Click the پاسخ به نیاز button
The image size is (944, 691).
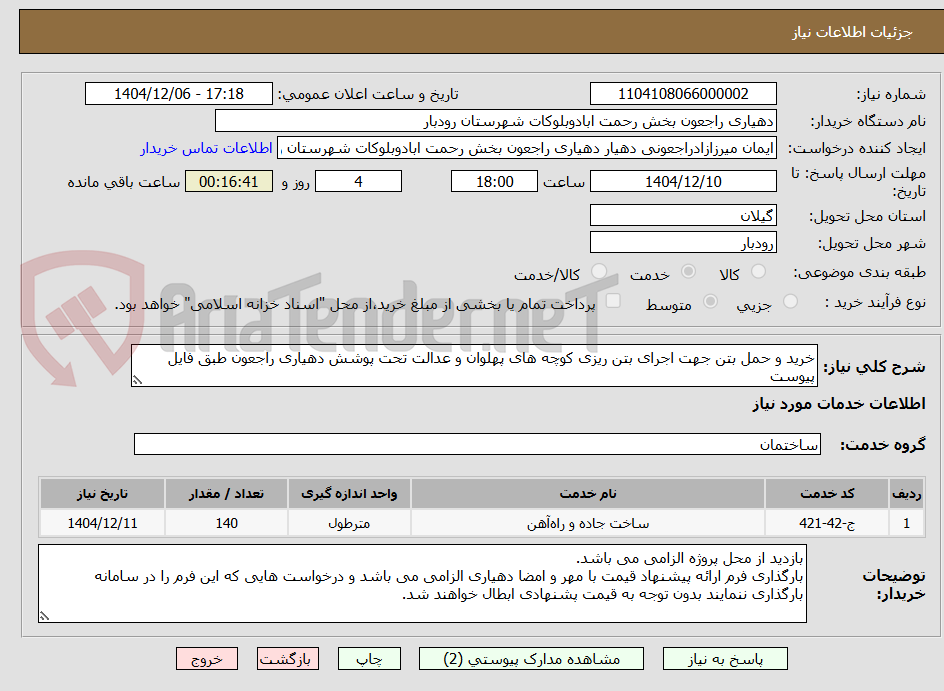point(725,659)
